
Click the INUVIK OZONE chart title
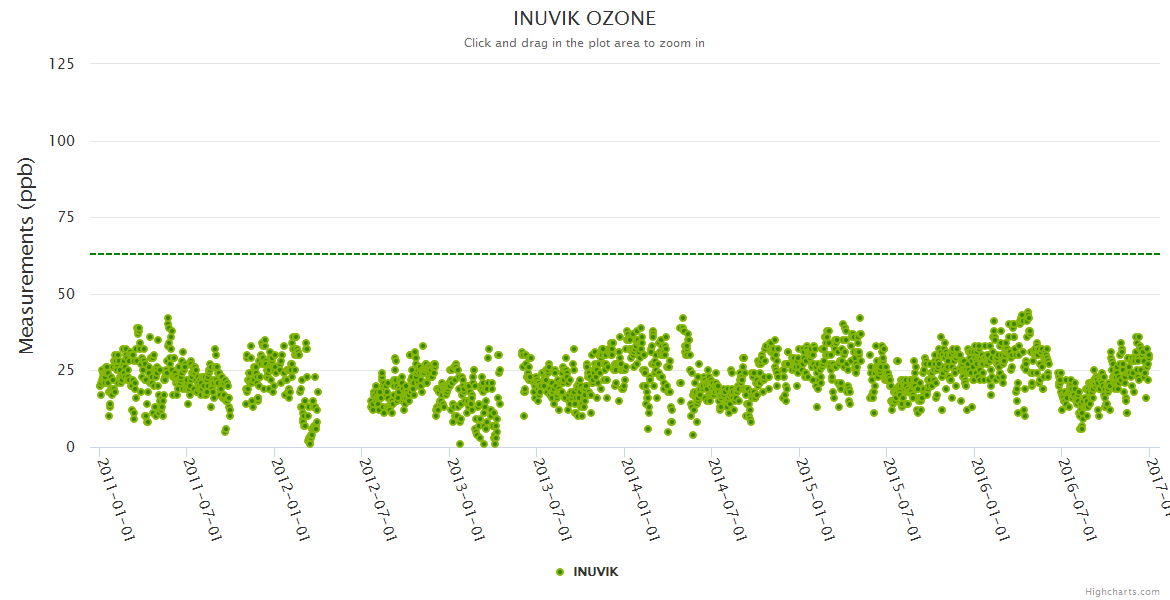tap(584, 19)
